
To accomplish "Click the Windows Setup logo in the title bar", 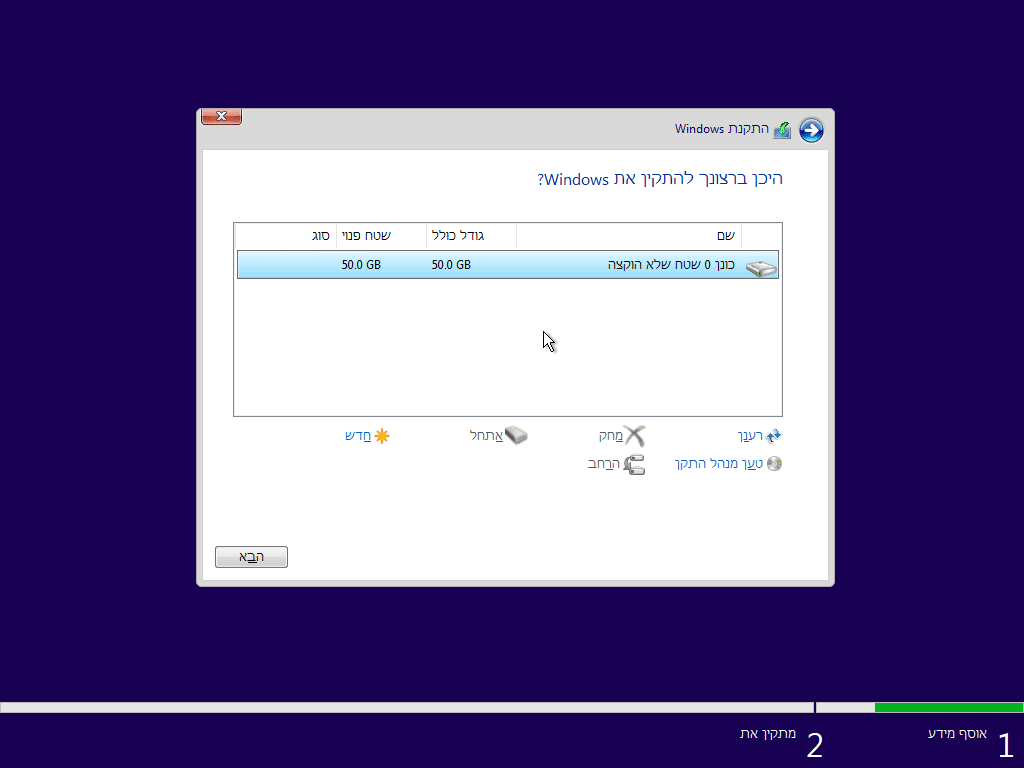I will pyautogui.click(x=783, y=130).
